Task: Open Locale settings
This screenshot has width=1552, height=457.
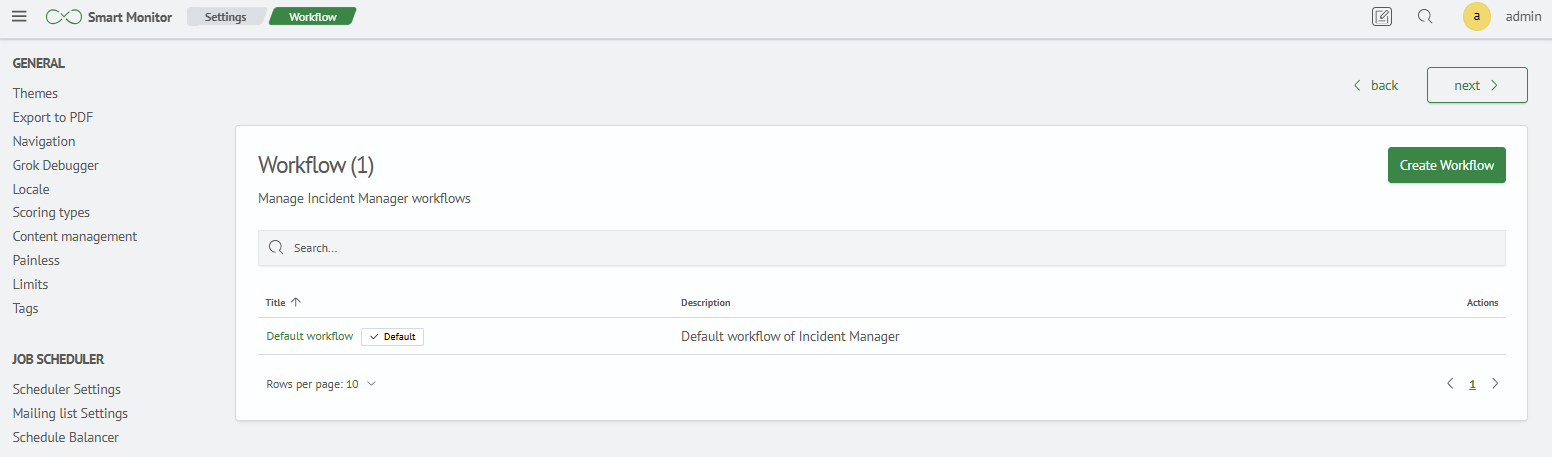Action: point(31,189)
